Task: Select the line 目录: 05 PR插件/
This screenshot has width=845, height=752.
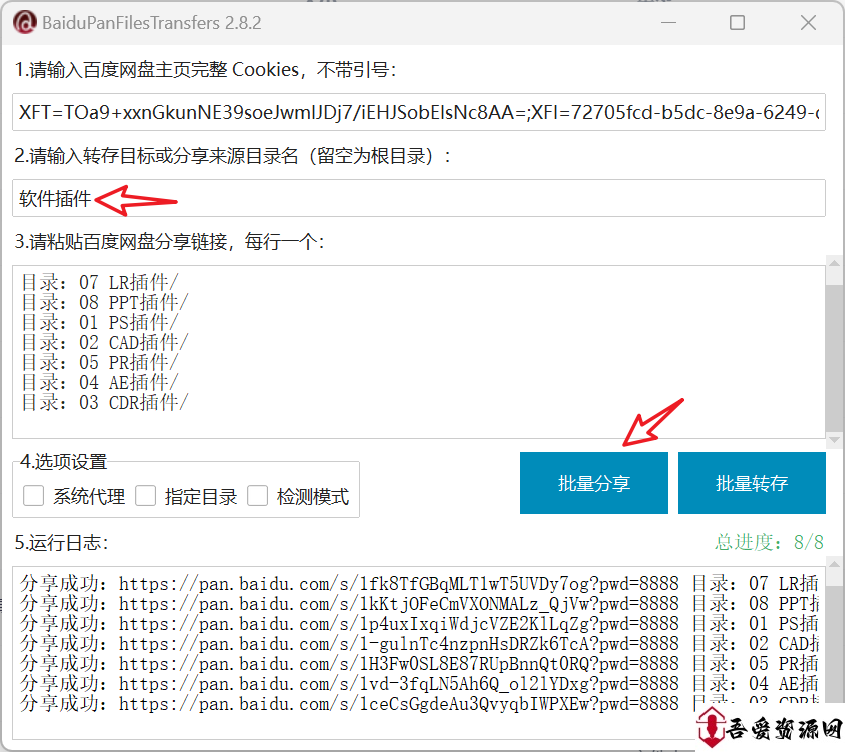Action: pyautogui.click(x=100, y=362)
